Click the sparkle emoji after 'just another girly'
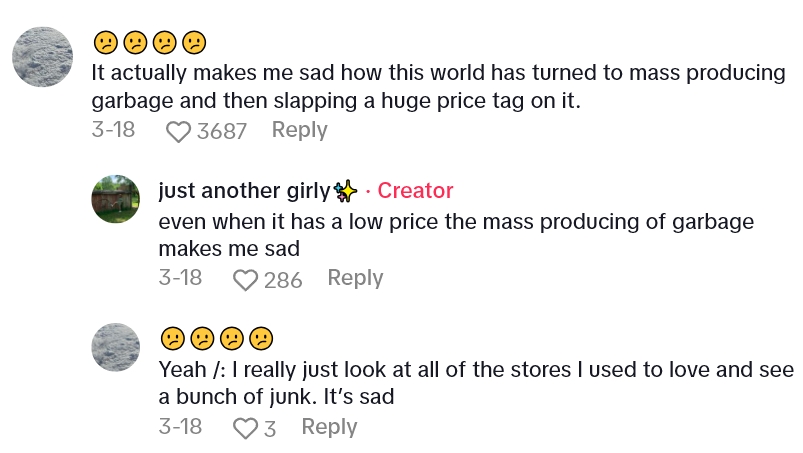803x453 pixels. pos(346,191)
